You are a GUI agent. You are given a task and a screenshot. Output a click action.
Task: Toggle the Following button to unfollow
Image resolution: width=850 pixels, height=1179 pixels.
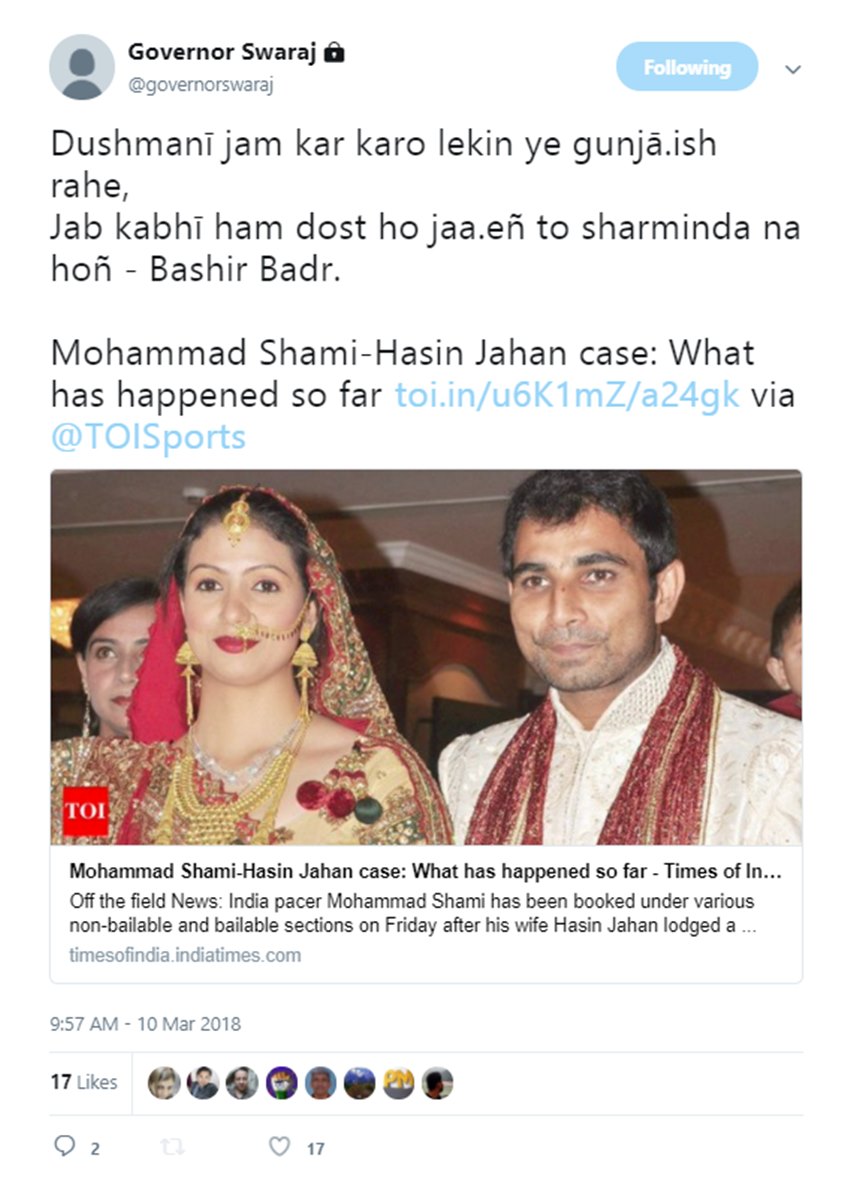[687, 67]
